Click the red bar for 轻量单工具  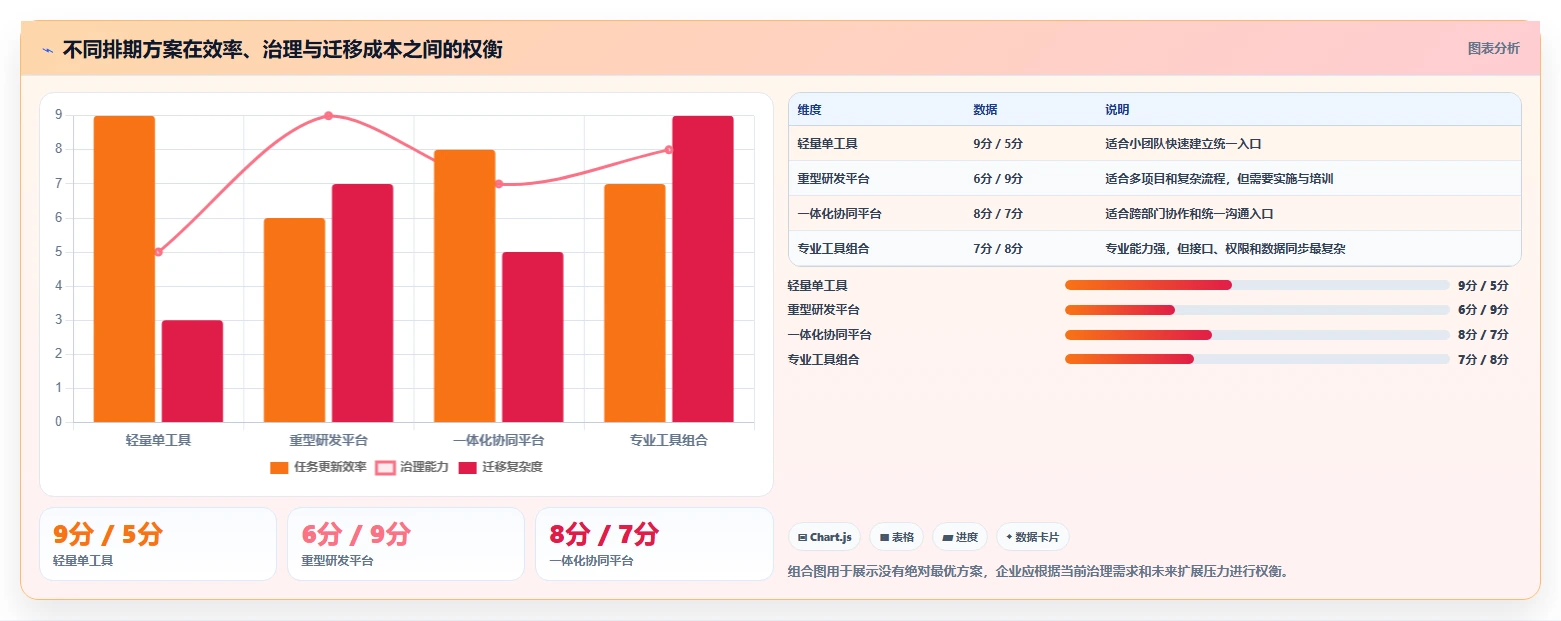192,371
